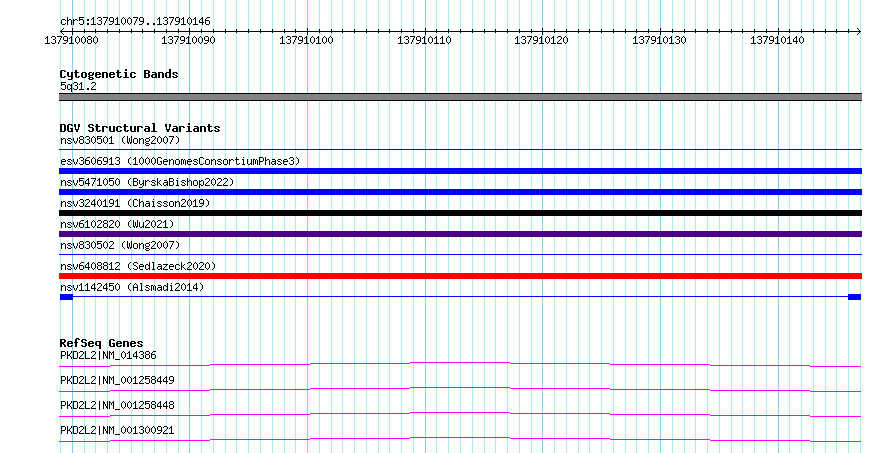The image size is (890, 453).
Task: Select the purple nsv6102820 Wu2021 bar
Action: (x=460, y=234)
